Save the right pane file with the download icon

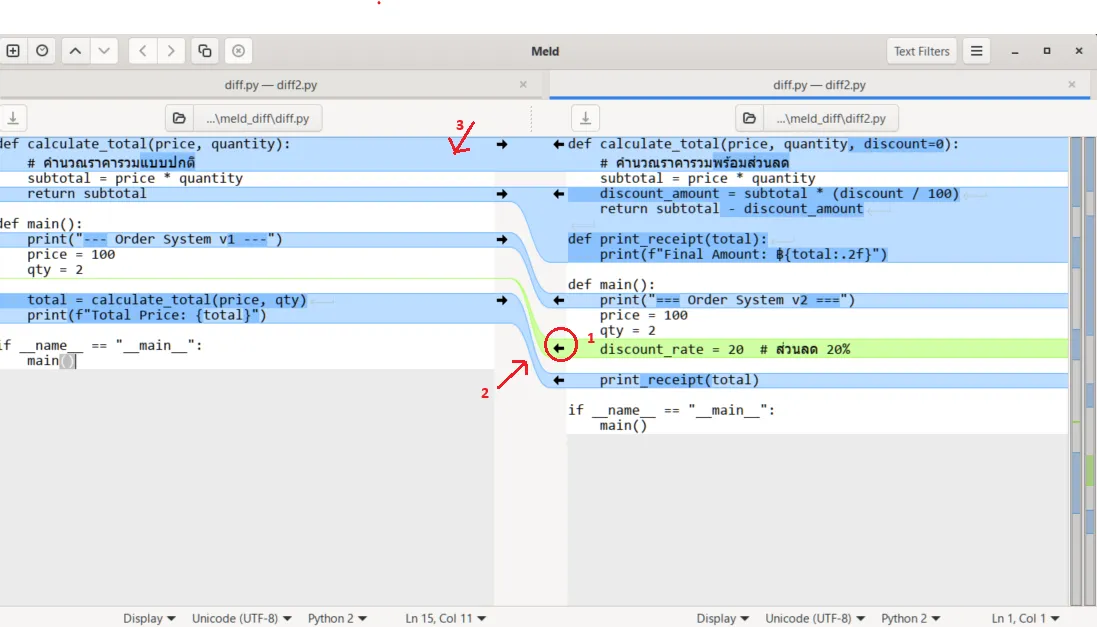pyautogui.click(x=586, y=118)
